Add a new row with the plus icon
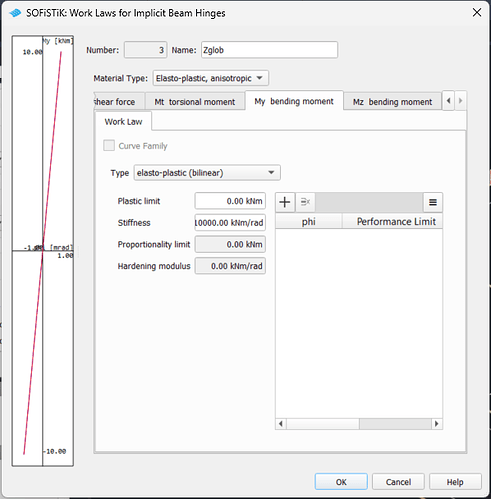491x499 pixels. [285, 202]
